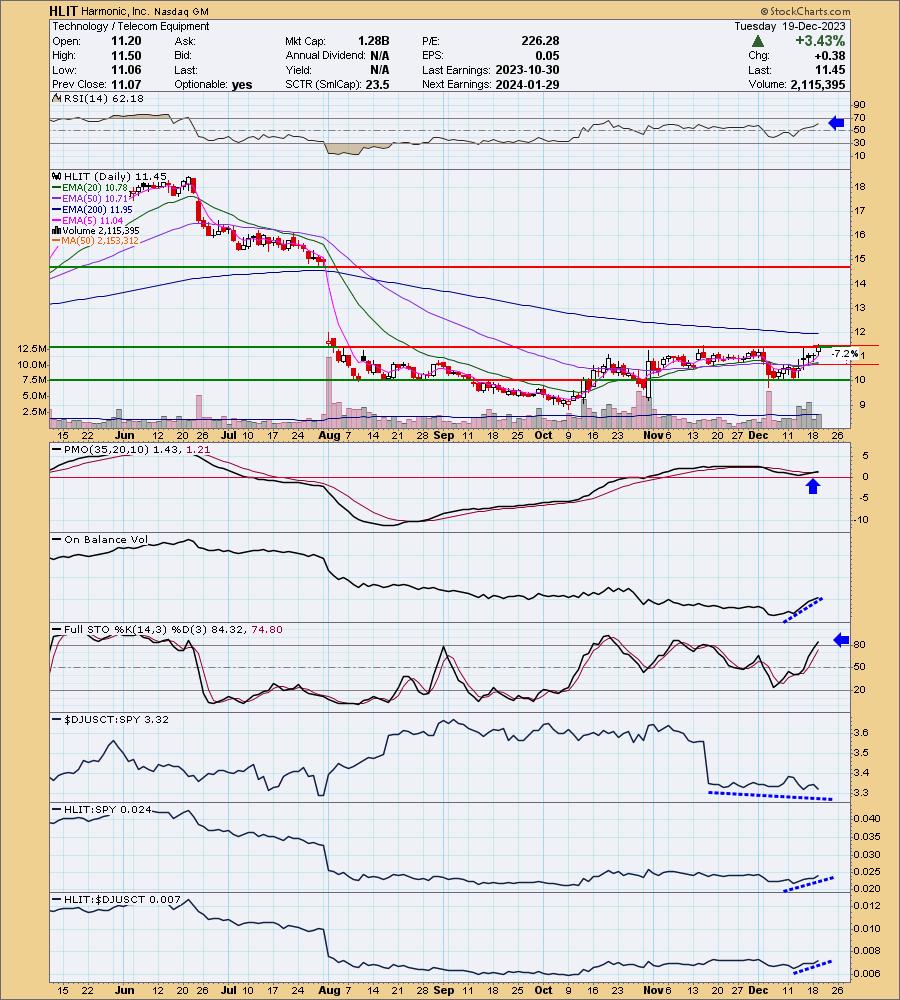
Task: Click the +3.43% percent change
Action: point(820,41)
